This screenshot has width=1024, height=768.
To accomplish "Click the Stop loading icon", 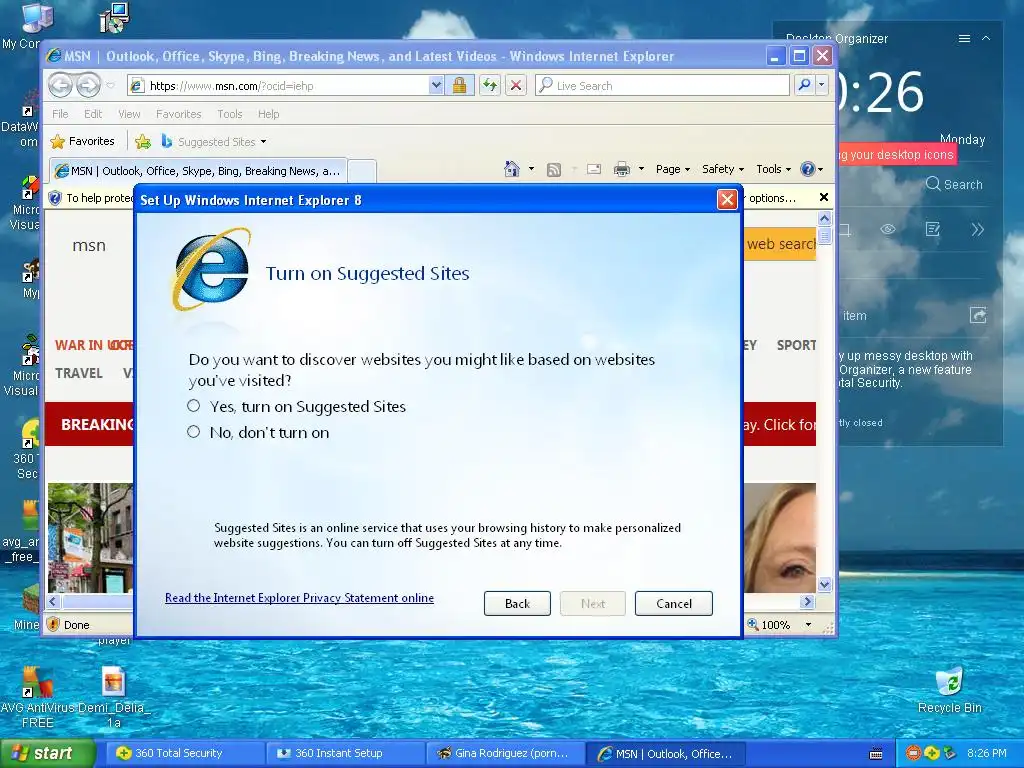I will [x=516, y=86].
